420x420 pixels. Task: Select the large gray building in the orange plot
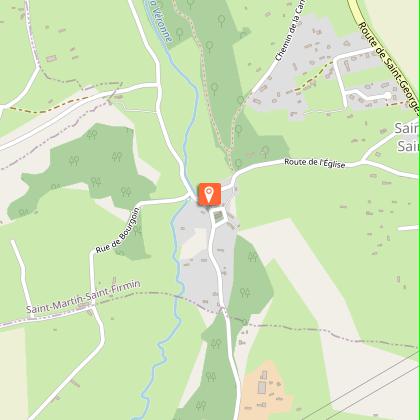tap(262, 388)
